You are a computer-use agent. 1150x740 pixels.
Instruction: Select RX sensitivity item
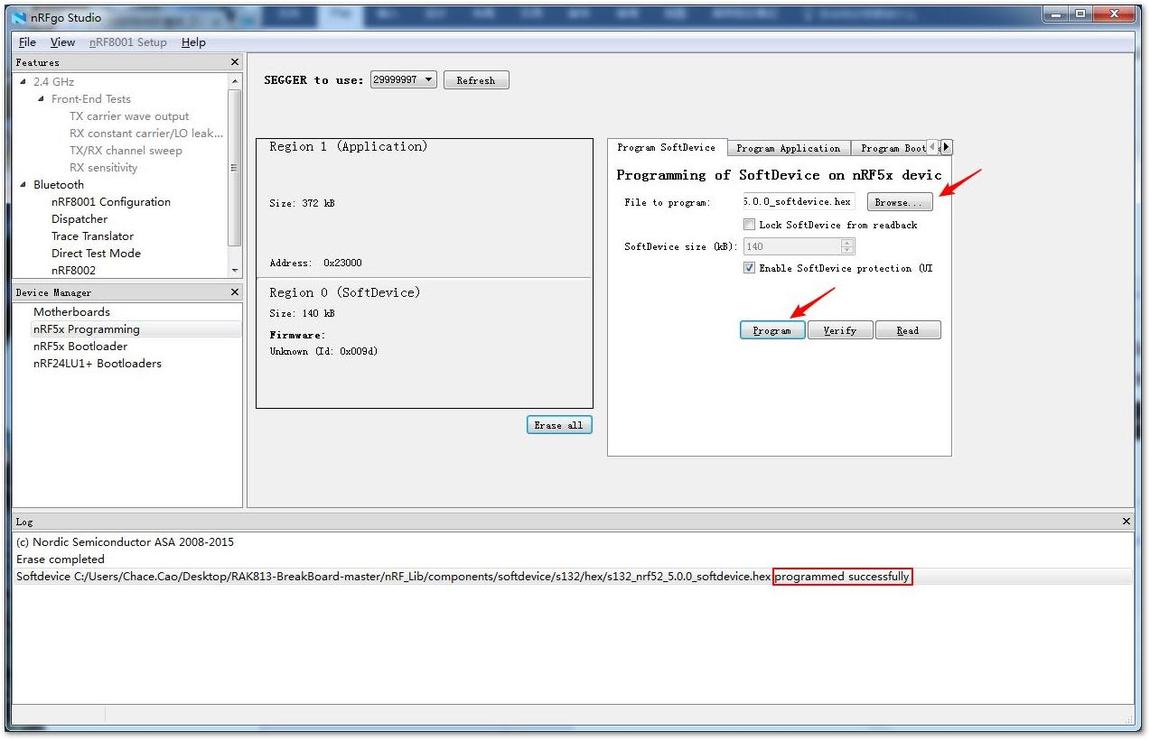click(103, 167)
